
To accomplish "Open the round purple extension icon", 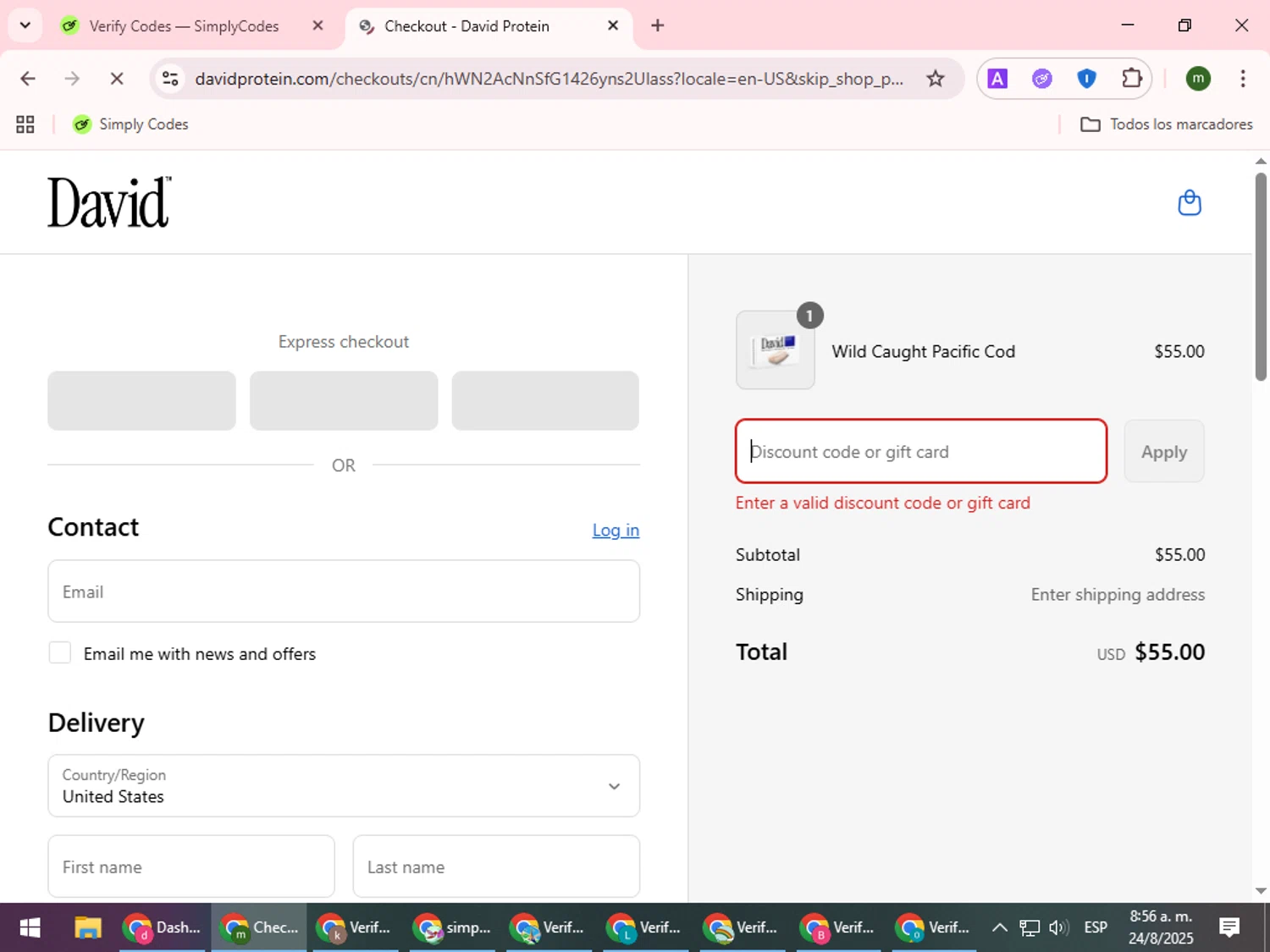I will 1041,79.
